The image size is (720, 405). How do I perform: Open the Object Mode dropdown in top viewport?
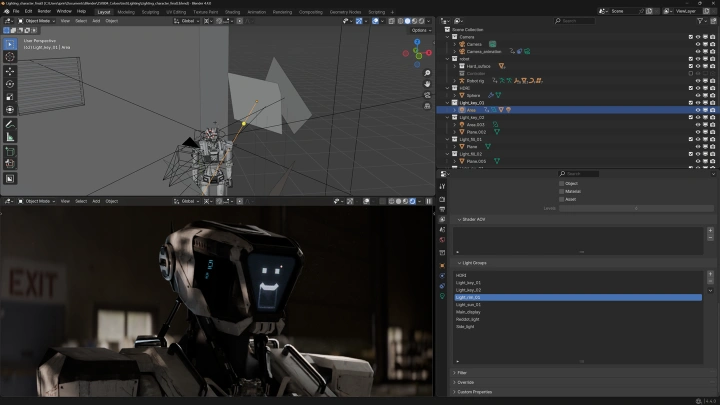37,20
